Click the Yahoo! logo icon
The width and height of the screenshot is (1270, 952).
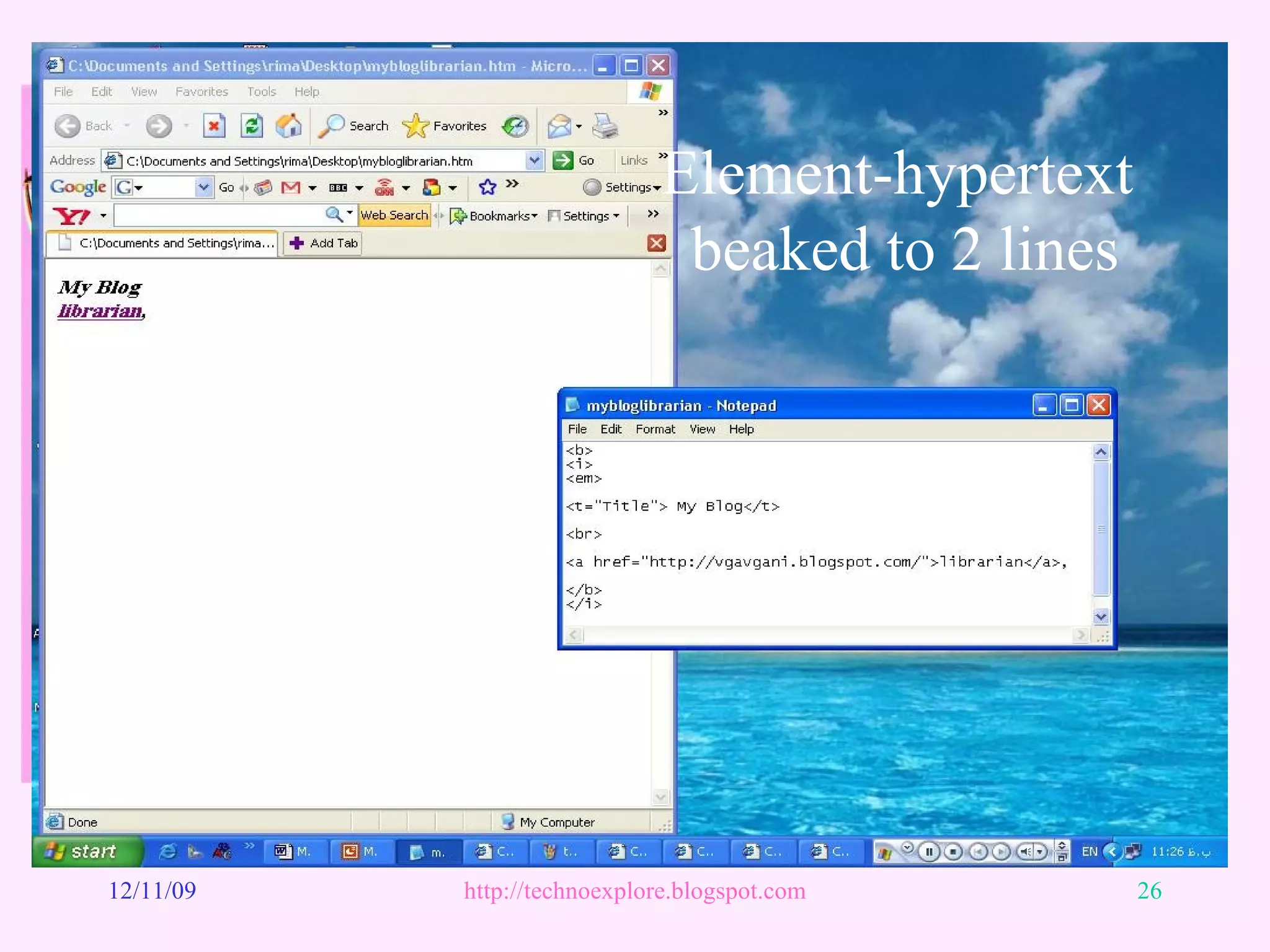click(x=71, y=216)
